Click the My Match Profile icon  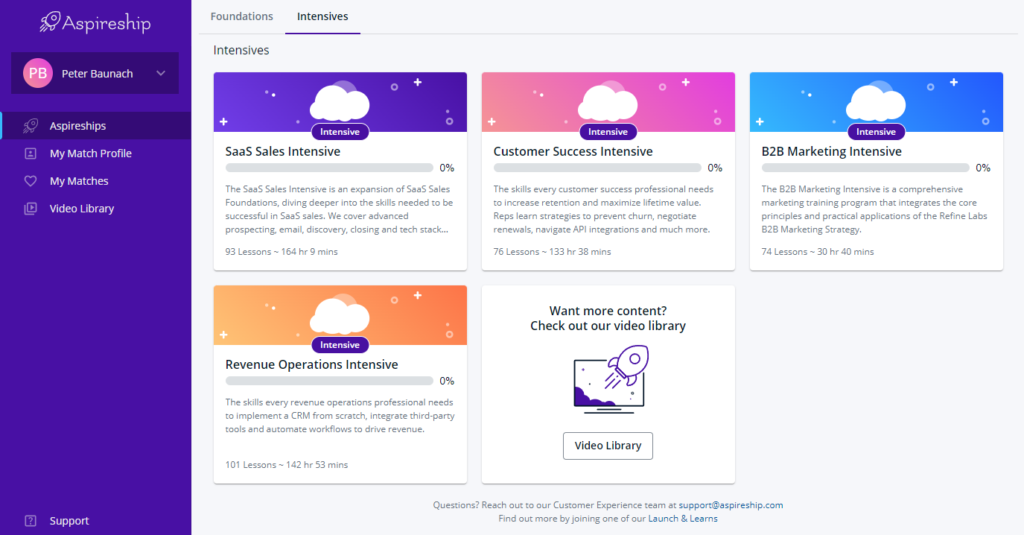[31, 154]
